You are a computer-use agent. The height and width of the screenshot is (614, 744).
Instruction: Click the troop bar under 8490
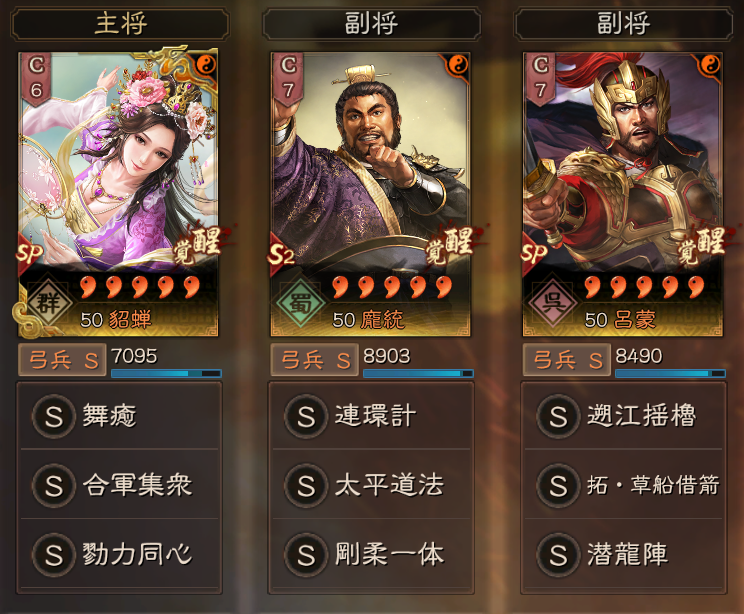670,373
